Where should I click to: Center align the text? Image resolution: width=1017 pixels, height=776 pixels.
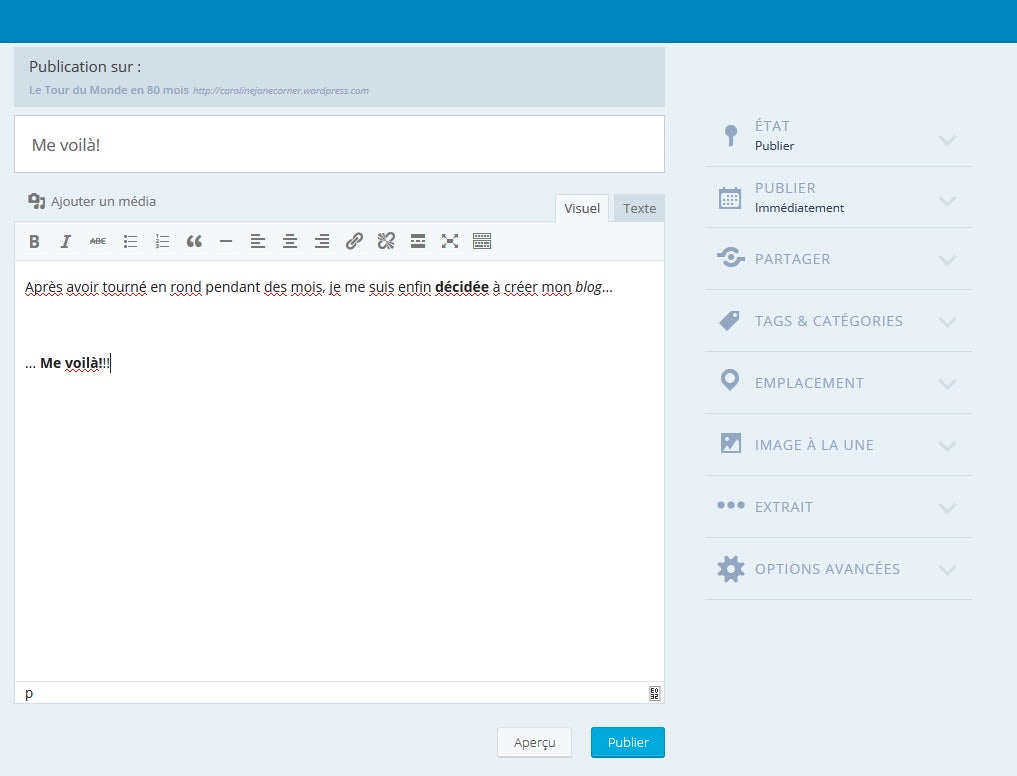290,241
